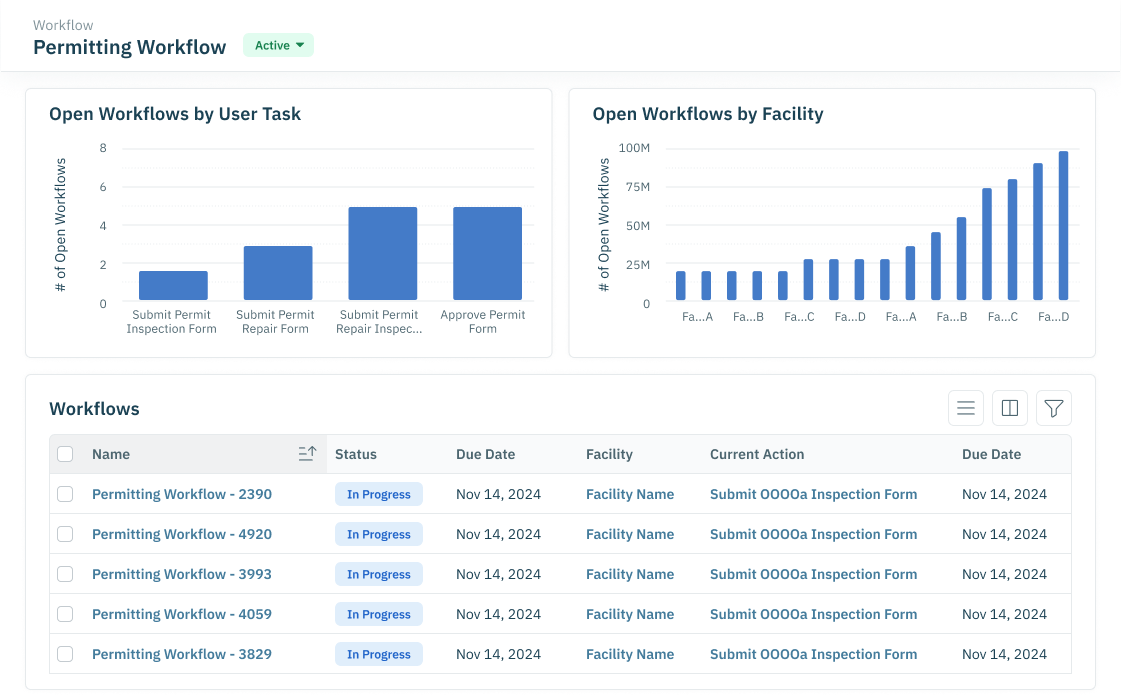Select the In Progress badge for workflow 3993
The height and width of the screenshot is (696, 1121).
379,574
